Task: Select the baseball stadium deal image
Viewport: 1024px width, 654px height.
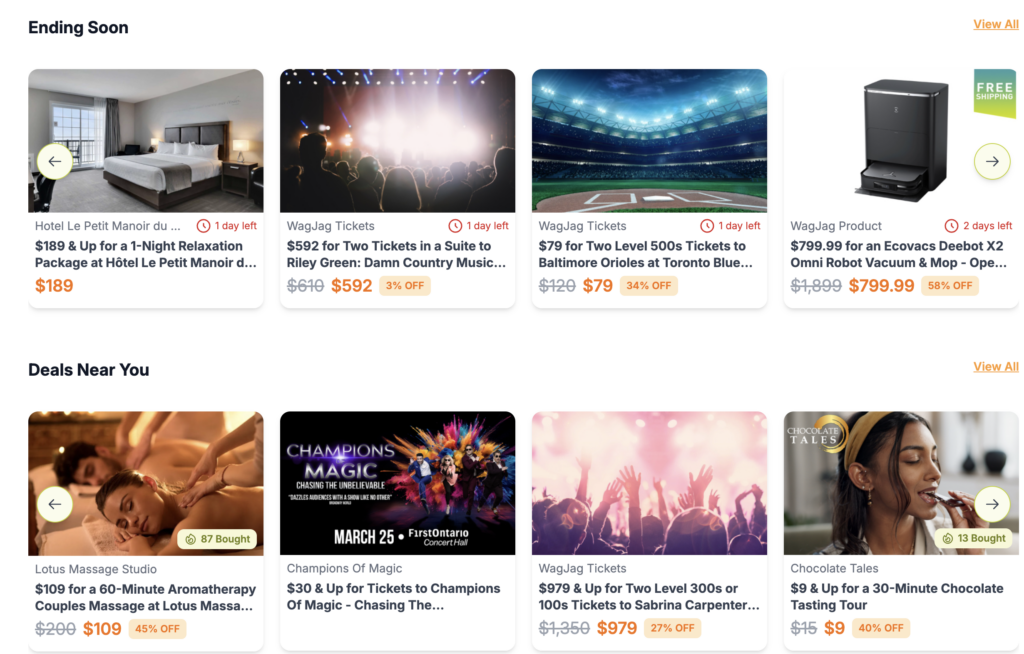Action: pos(649,140)
